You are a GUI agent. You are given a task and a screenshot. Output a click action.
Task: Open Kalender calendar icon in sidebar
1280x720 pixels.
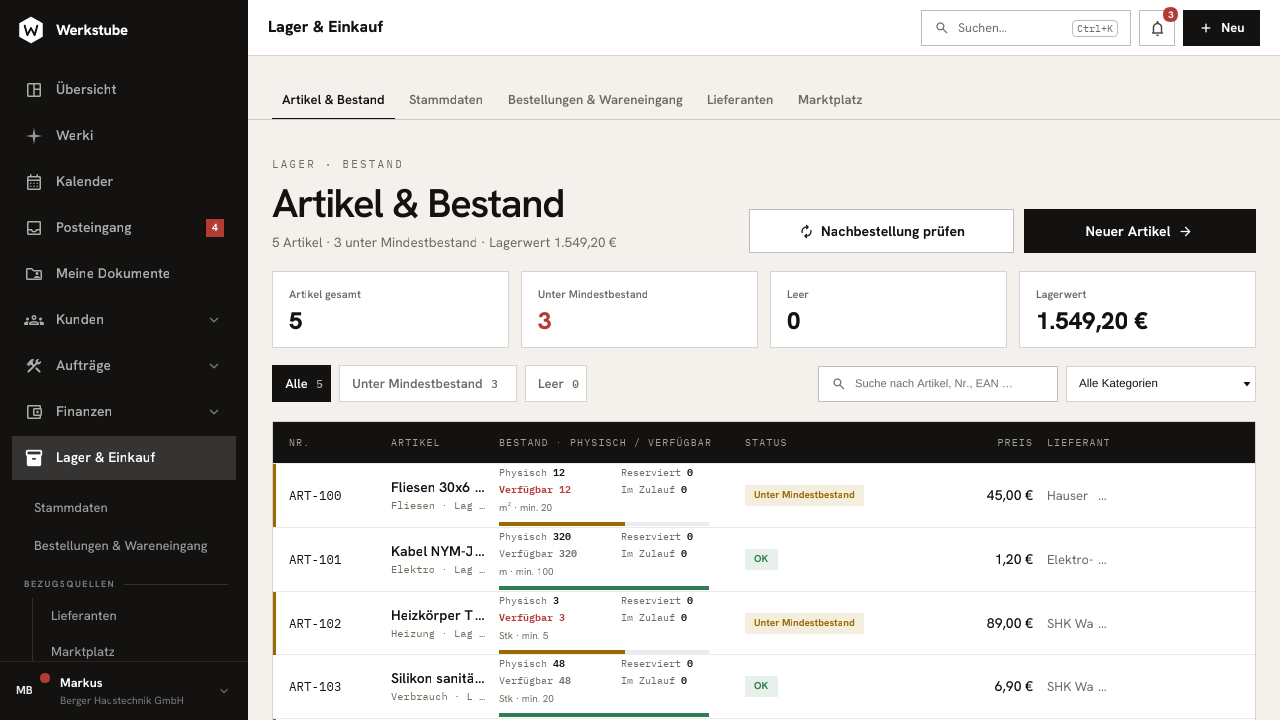34,181
